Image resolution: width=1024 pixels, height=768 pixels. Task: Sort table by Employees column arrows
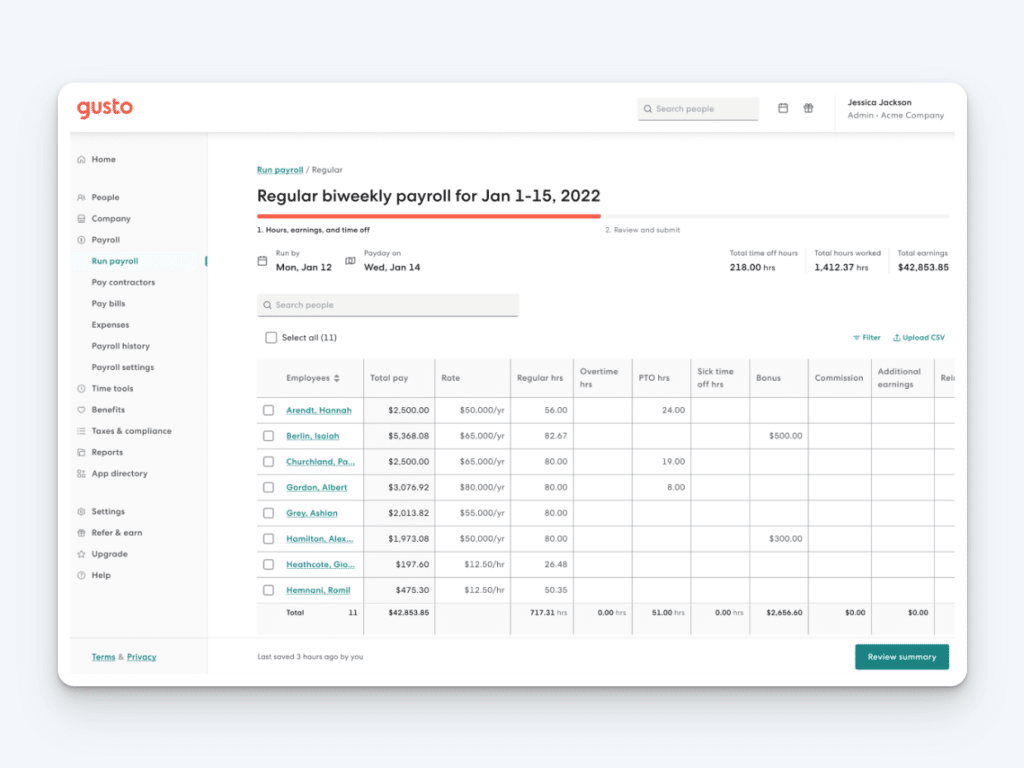(x=337, y=378)
